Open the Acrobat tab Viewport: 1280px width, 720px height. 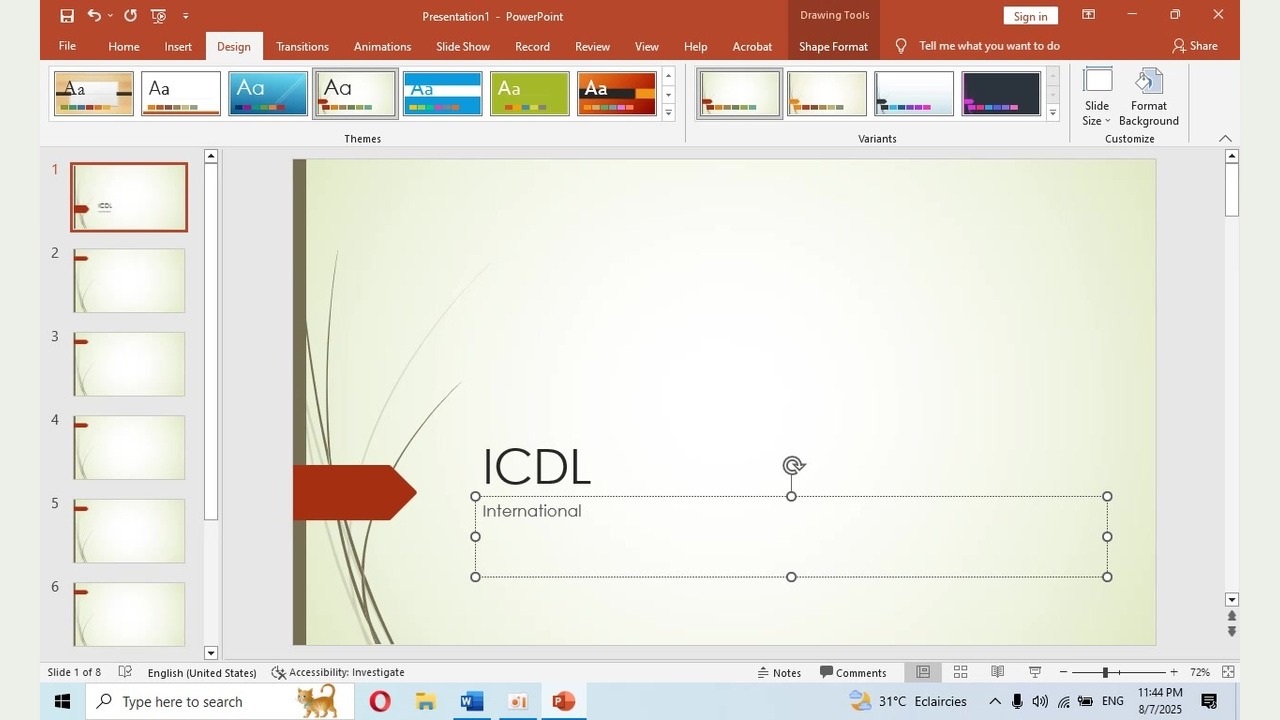pos(752,46)
